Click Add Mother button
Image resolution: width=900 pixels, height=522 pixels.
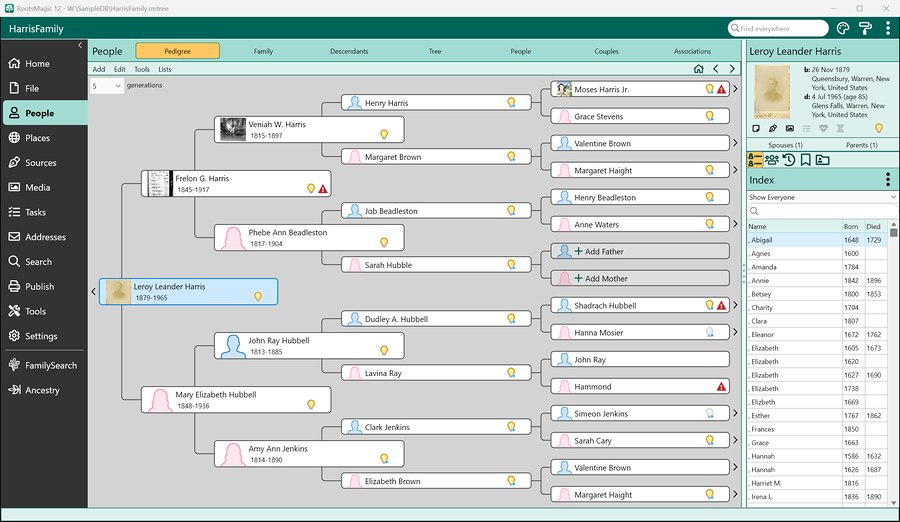640,278
